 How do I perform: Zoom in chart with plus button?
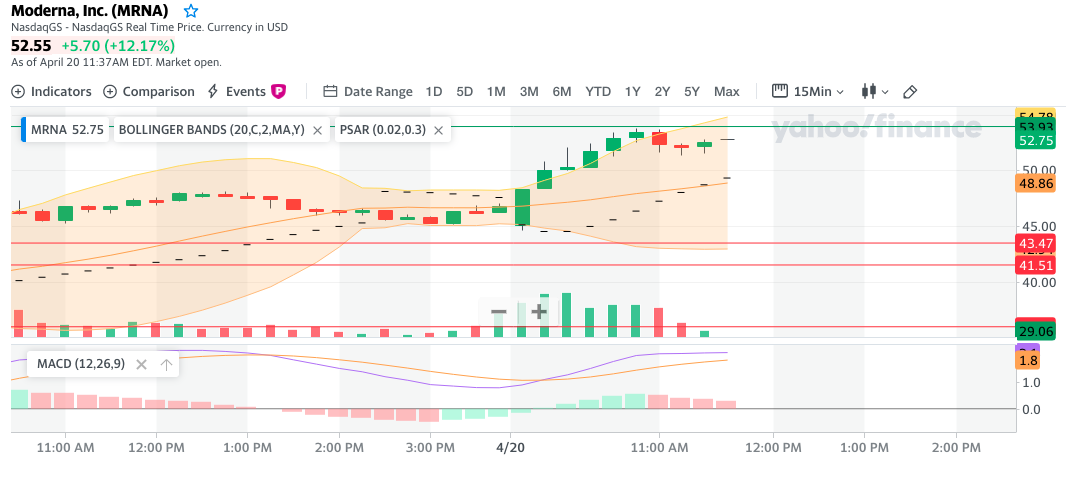click(x=539, y=311)
